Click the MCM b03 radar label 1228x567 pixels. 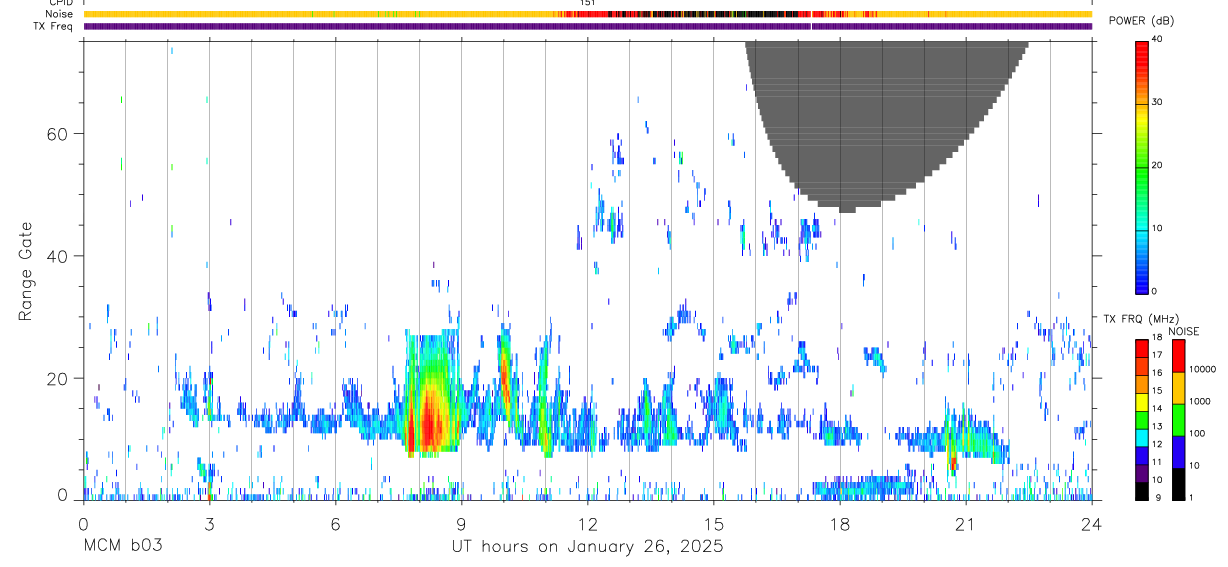pyautogui.click(x=122, y=547)
